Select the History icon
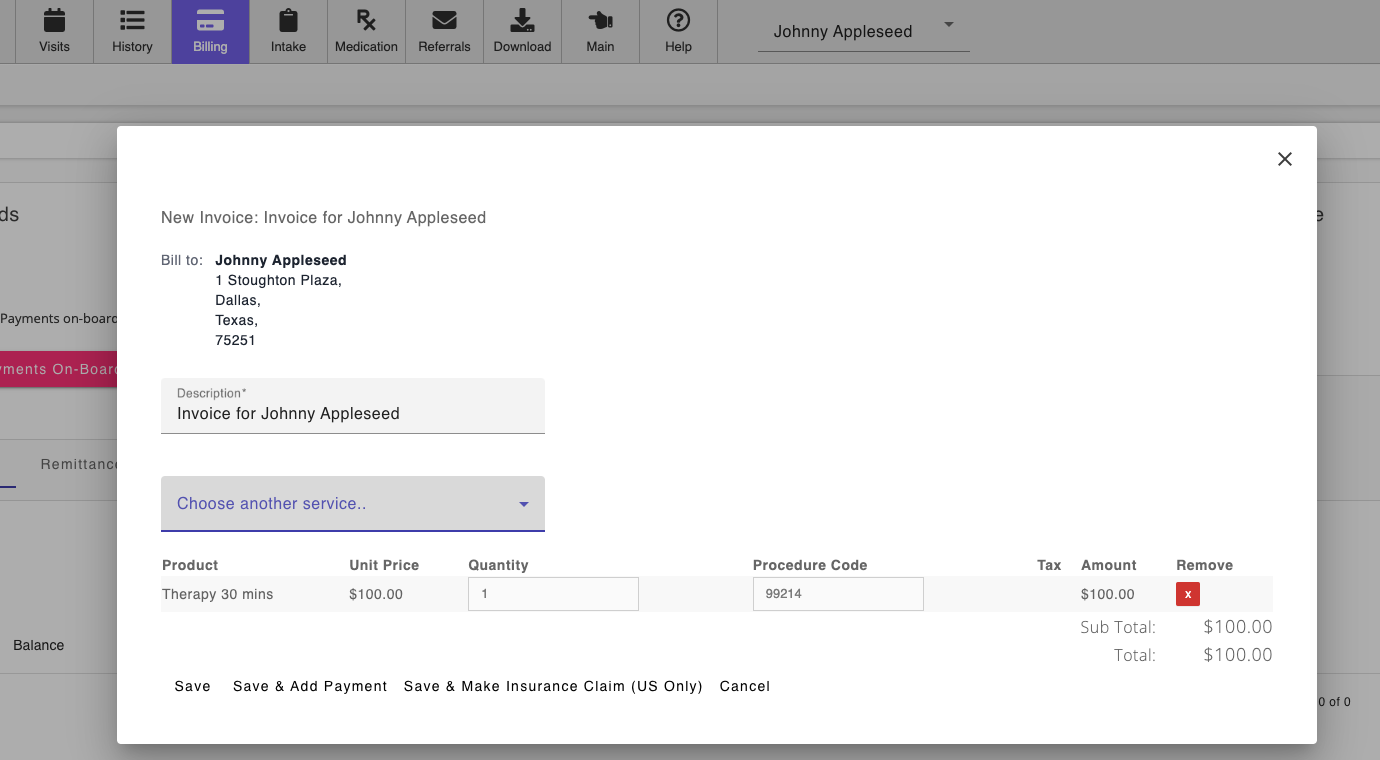The width and height of the screenshot is (1380, 760). click(x=132, y=30)
